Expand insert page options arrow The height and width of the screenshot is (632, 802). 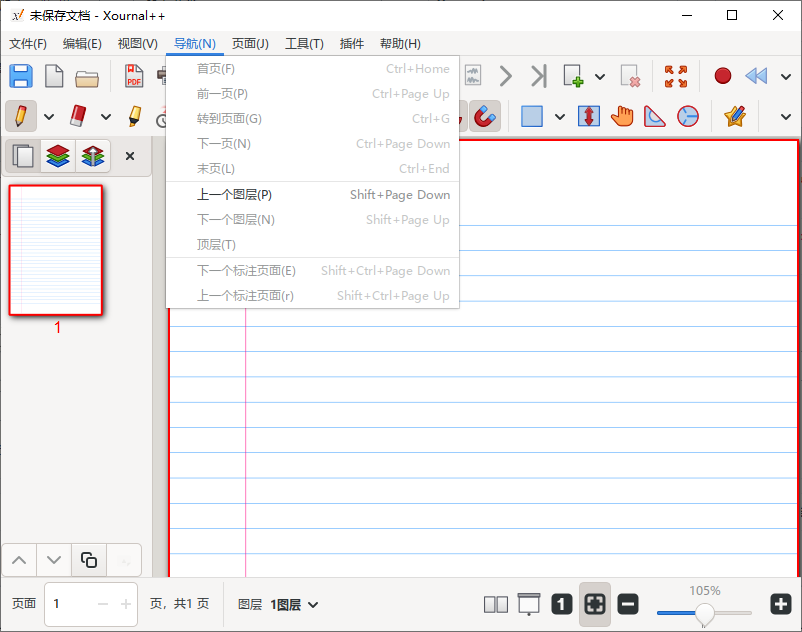600,77
